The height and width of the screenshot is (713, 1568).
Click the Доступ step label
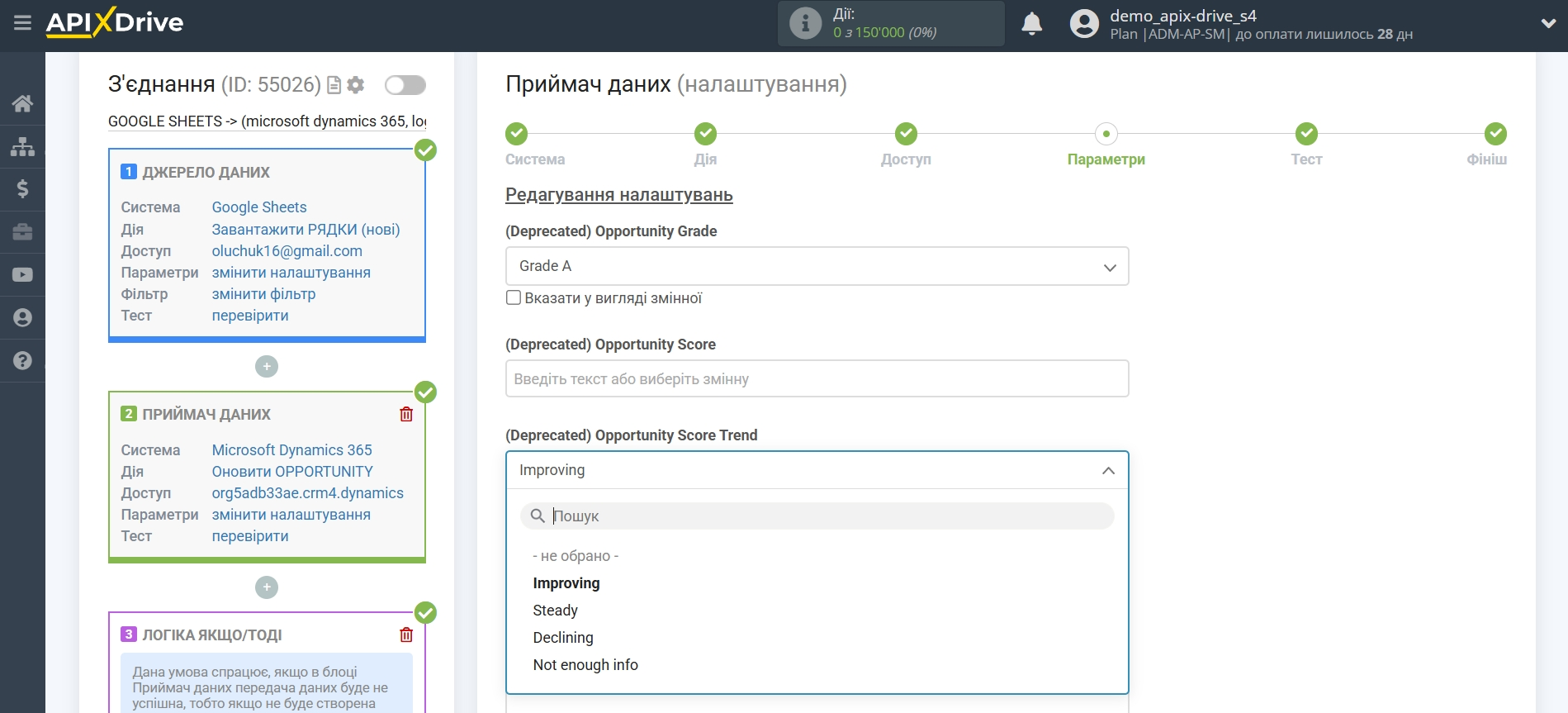tap(906, 159)
